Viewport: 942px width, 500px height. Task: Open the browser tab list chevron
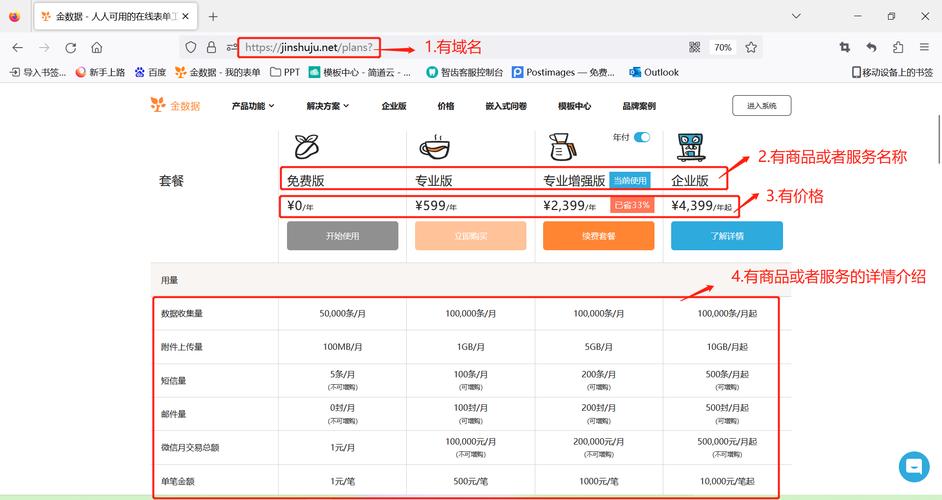click(x=796, y=16)
